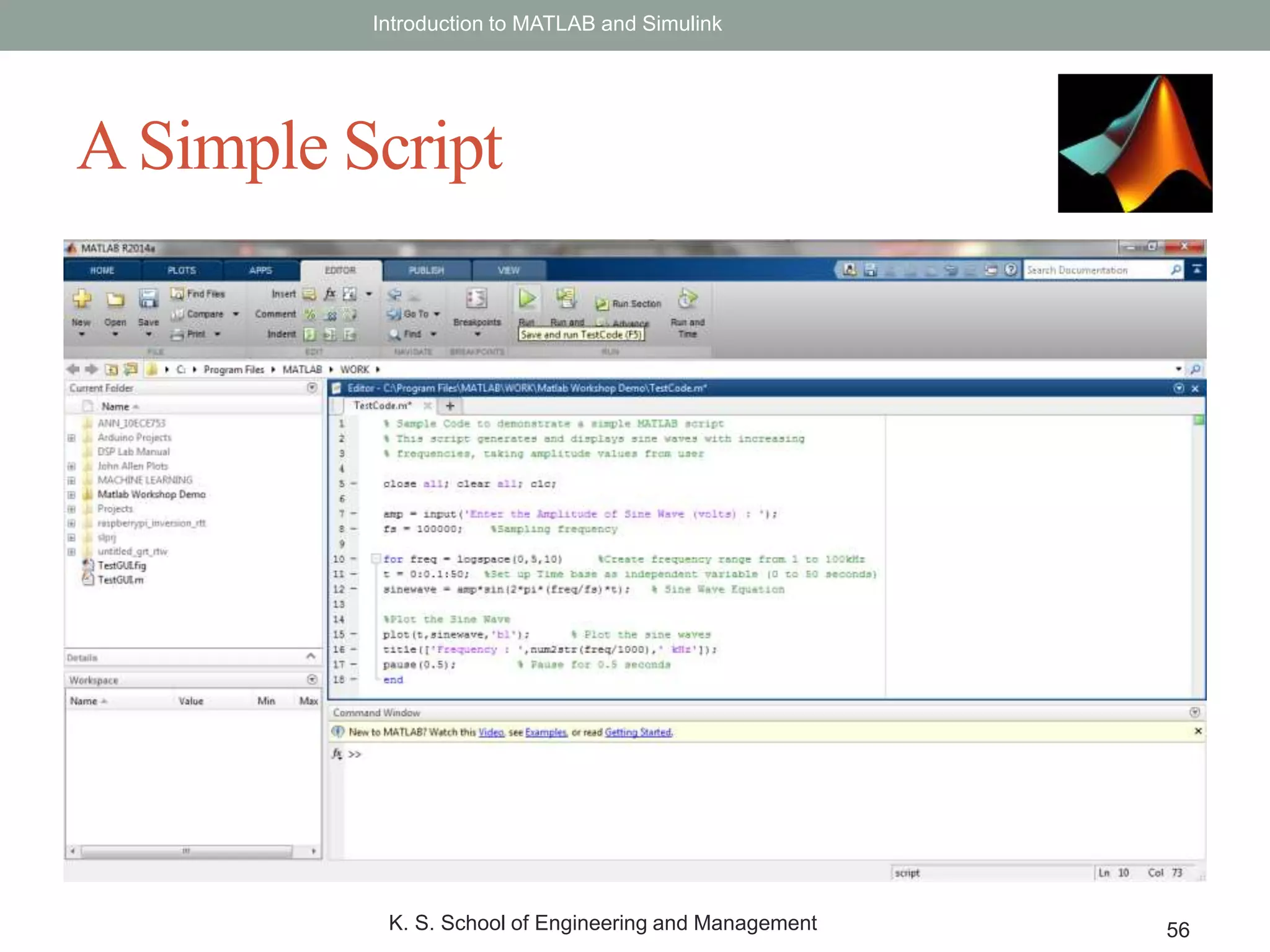Click the Find Files button
The height and width of the screenshot is (952, 1270).
pos(198,294)
